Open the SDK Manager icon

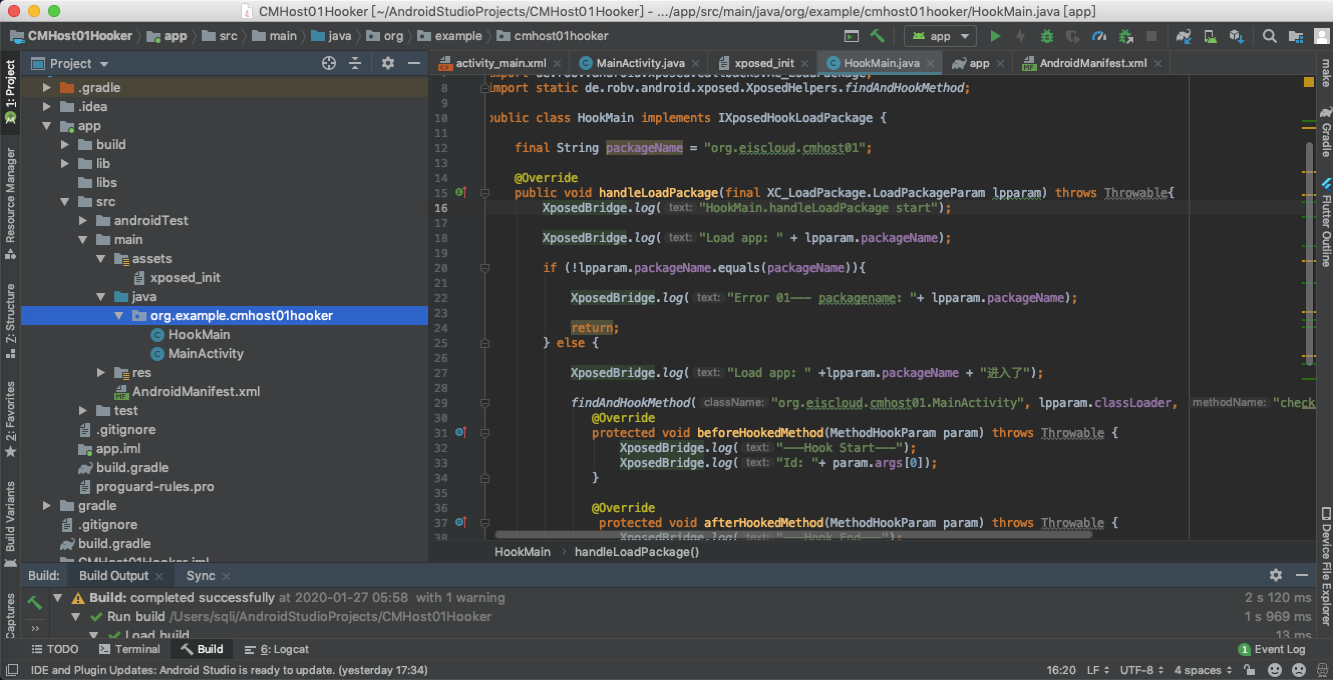pos(1236,36)
